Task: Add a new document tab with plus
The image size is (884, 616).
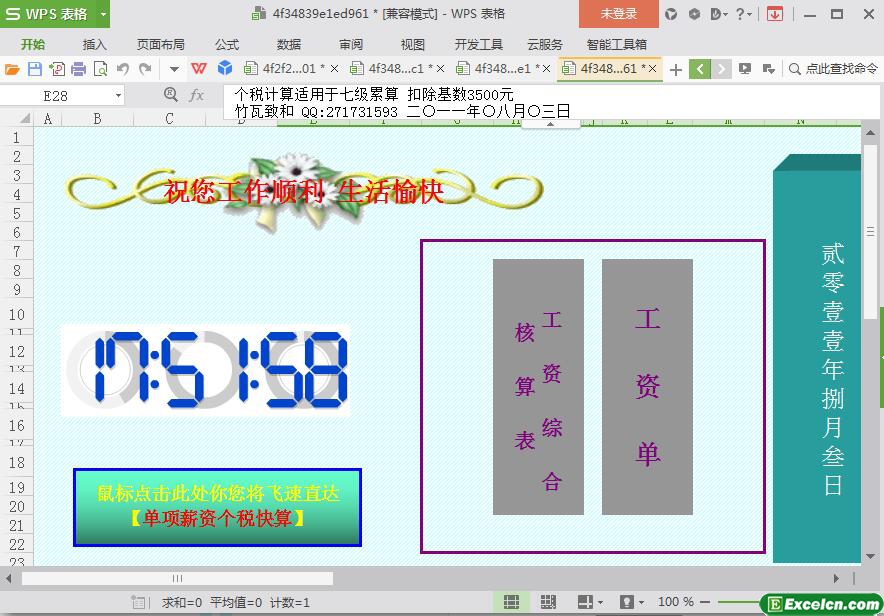Action: [x=676, y=69]
